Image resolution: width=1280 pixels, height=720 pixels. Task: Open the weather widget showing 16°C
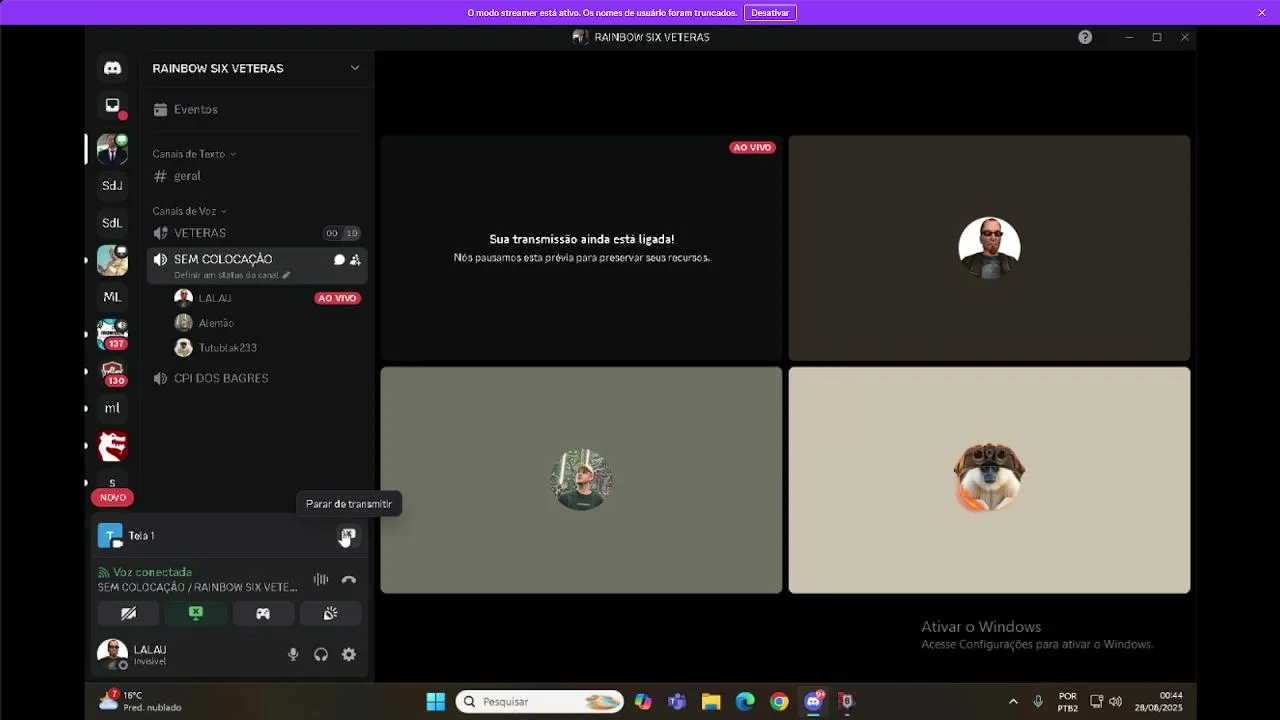click(140, 701)
